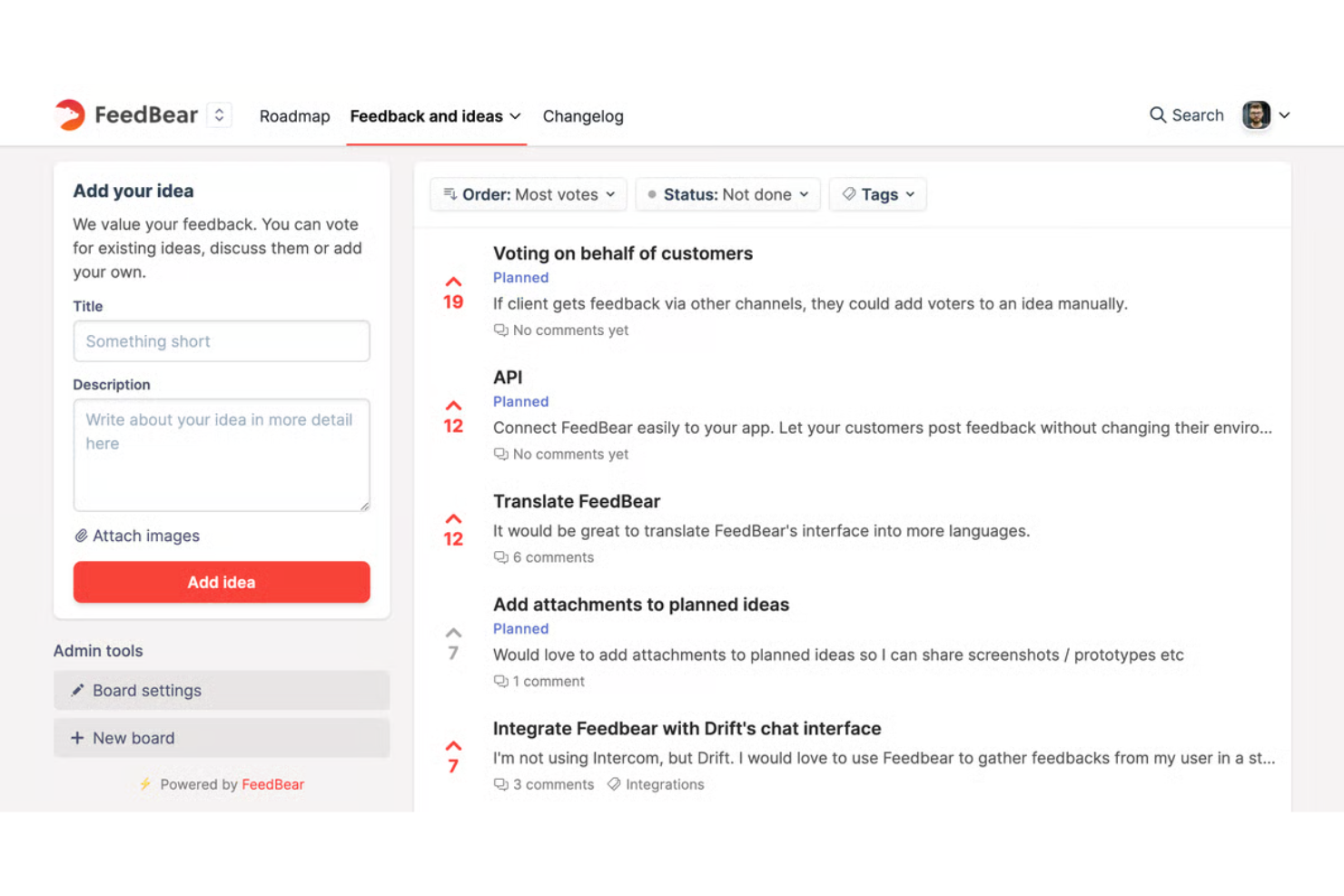Open the Voting on behalf of customers idea

tap(623, 253)
